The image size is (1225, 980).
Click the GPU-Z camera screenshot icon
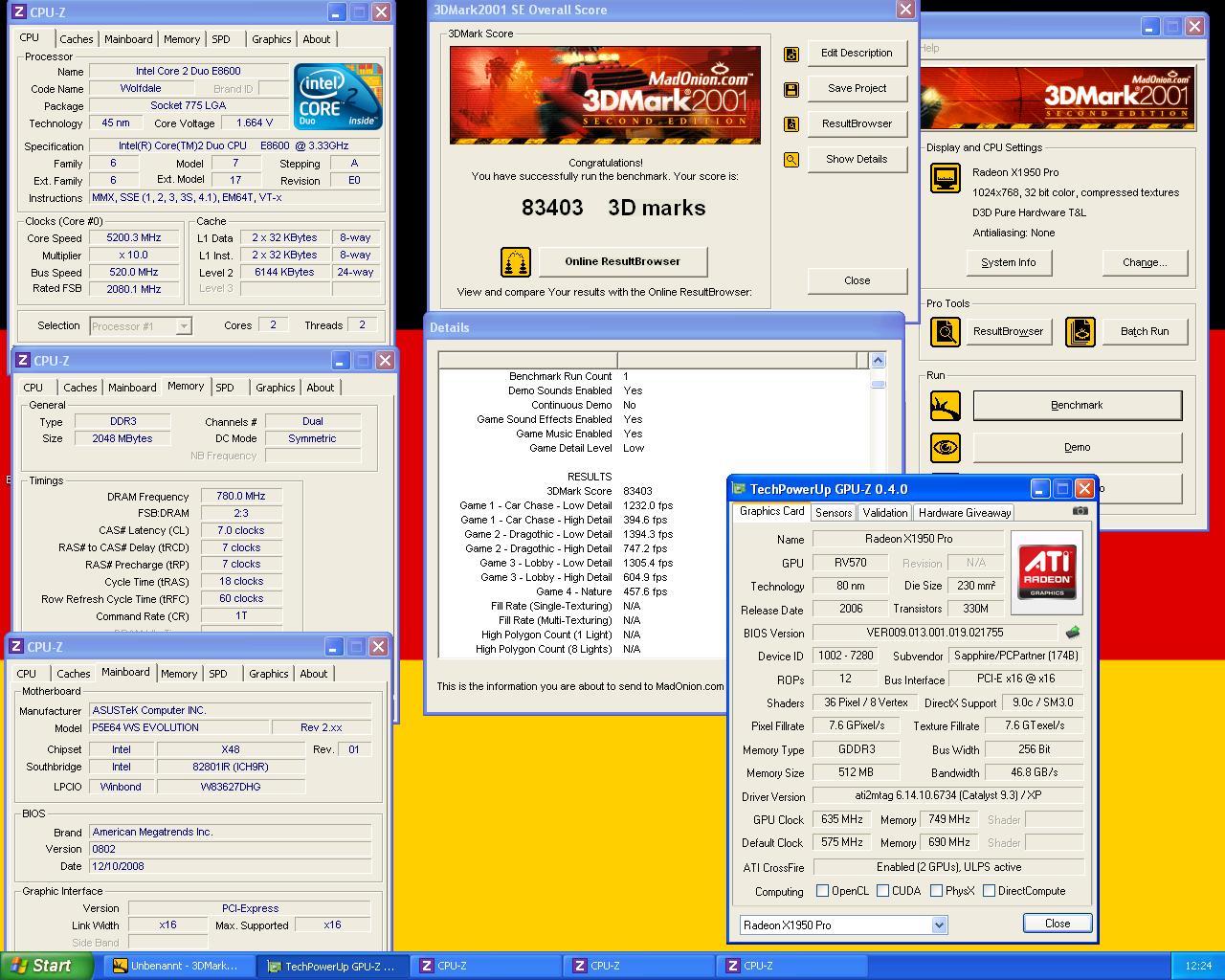[1080, 511]
